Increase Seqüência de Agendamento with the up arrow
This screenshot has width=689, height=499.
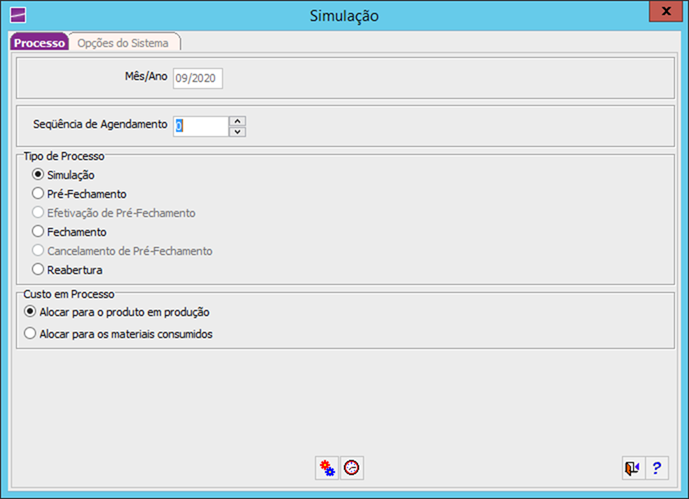237,121
